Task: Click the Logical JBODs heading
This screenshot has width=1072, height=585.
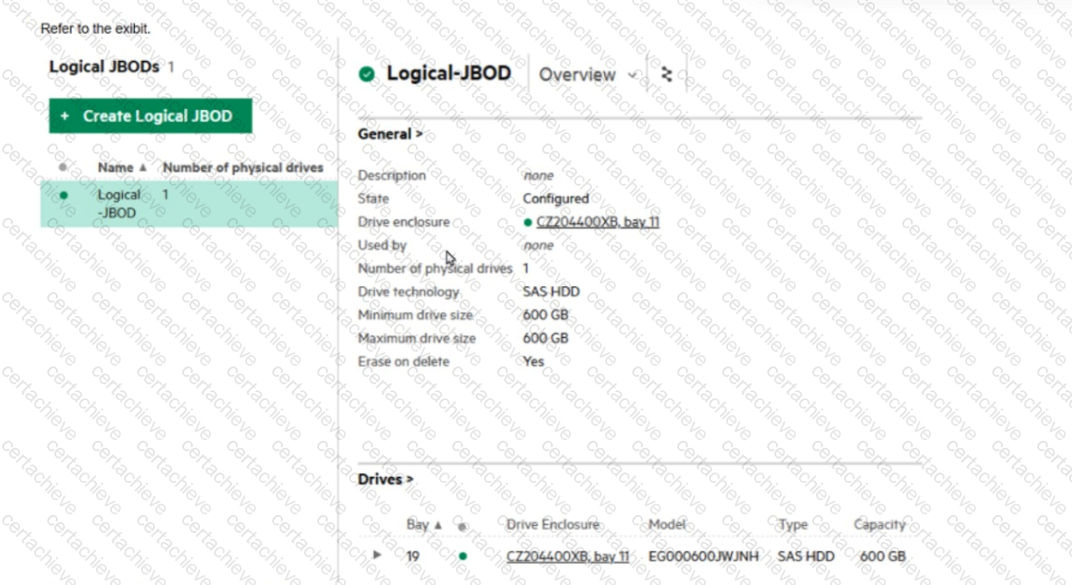Action: tap(104, 66)
